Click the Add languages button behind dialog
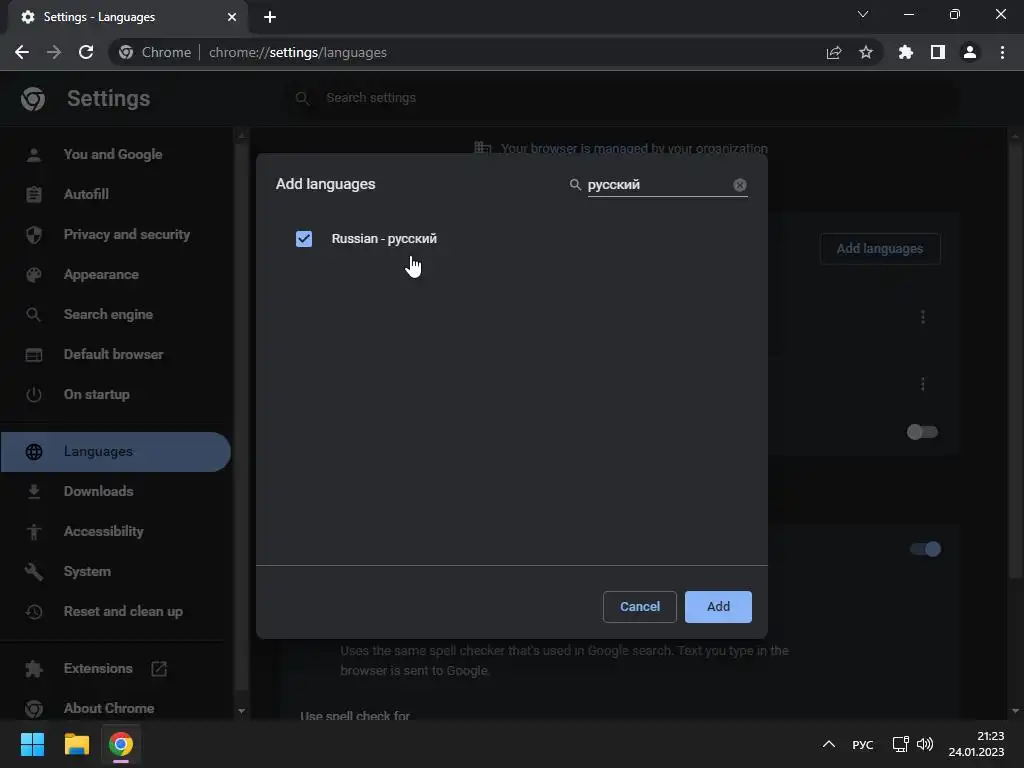This screenshot has height=768, width=1024. pos(880,249)
